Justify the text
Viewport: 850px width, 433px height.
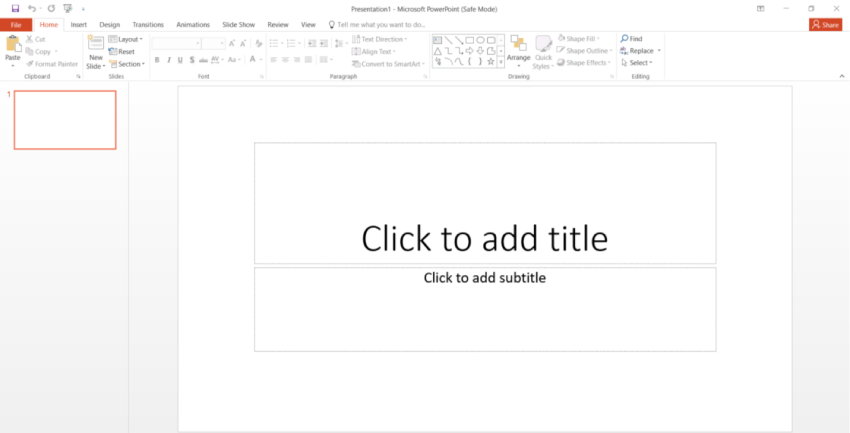[x=308, y=60]
